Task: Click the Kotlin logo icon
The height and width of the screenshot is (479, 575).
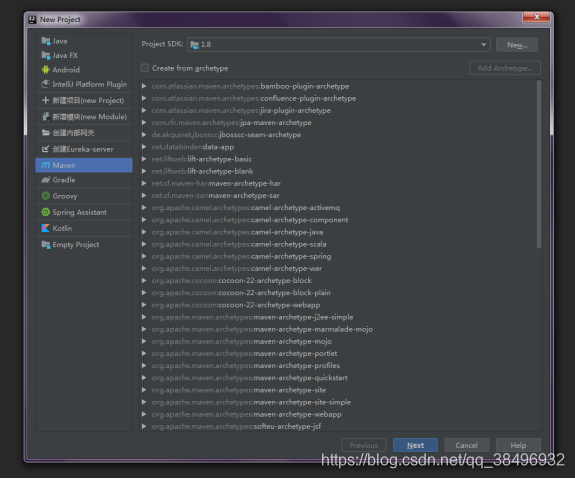Action: click(x=45, y=228)
